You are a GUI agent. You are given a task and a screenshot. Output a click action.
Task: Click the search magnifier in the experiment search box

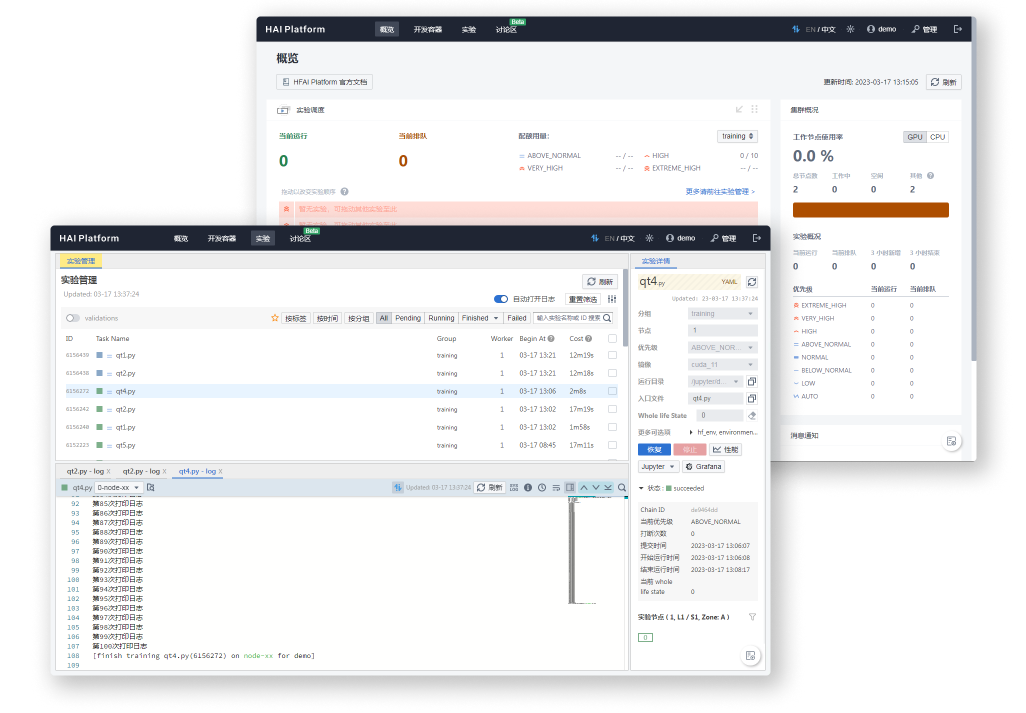[607, 318]
